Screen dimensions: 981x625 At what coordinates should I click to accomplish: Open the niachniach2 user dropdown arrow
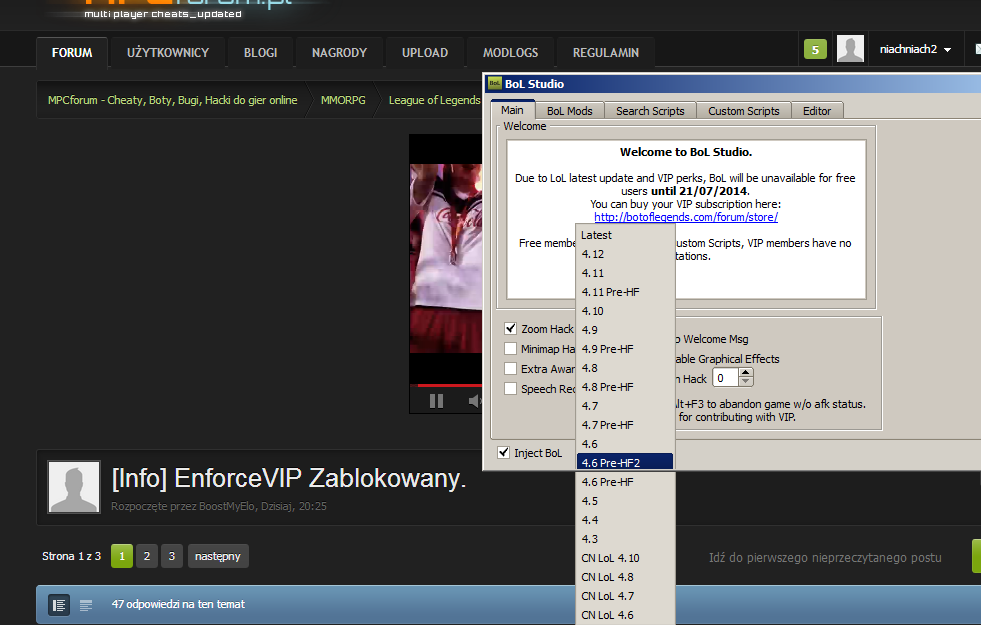[x=948, y=49]
